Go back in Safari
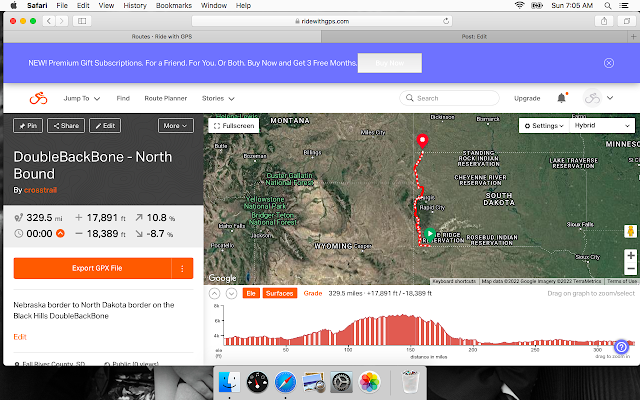 [x=49, y=21]
